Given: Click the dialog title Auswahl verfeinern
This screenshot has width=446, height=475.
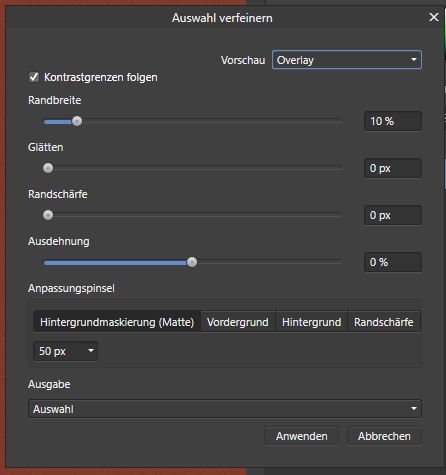Looking at the screenshot, I should click(x=222, y=18).
